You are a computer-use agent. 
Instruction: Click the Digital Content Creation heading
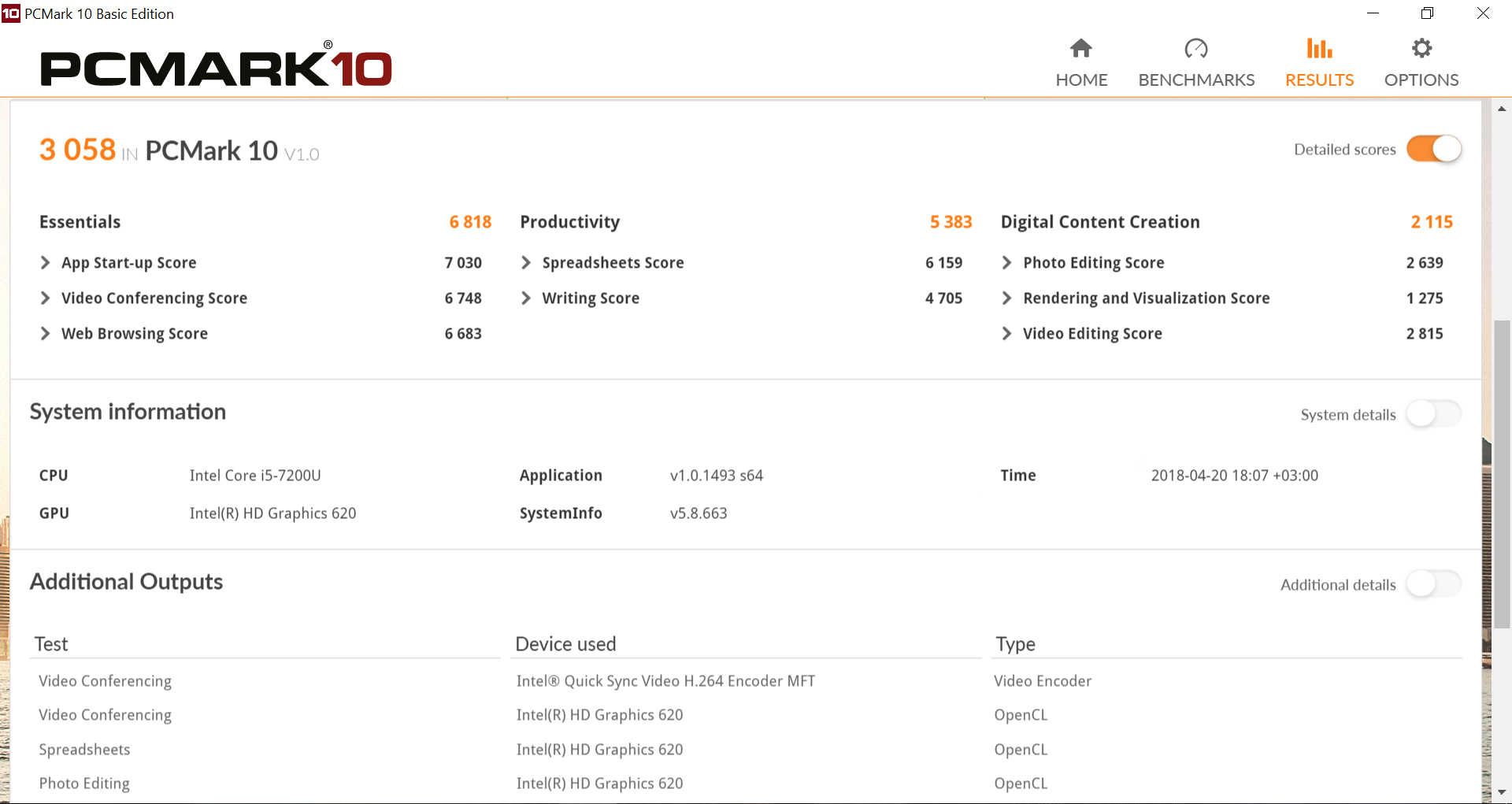pos(1100,222)
